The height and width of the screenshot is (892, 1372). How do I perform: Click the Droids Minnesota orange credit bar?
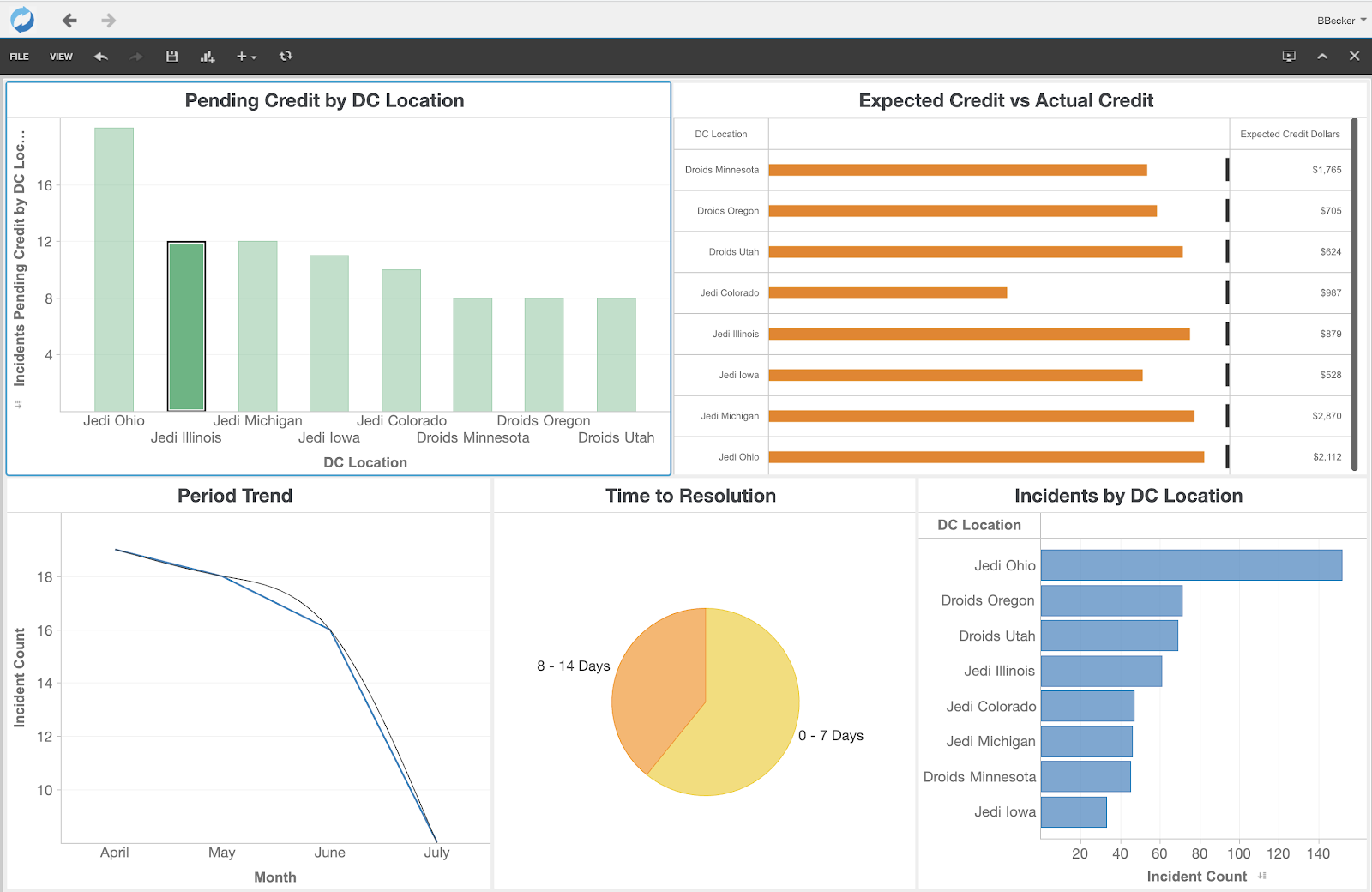pos(958,170)
